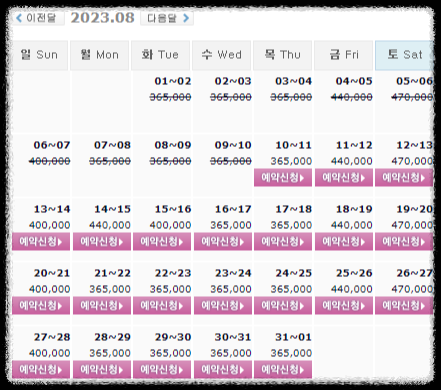The image size is (441, 390).
Task: Click the 31~01 date label
Action: point(293,337)
